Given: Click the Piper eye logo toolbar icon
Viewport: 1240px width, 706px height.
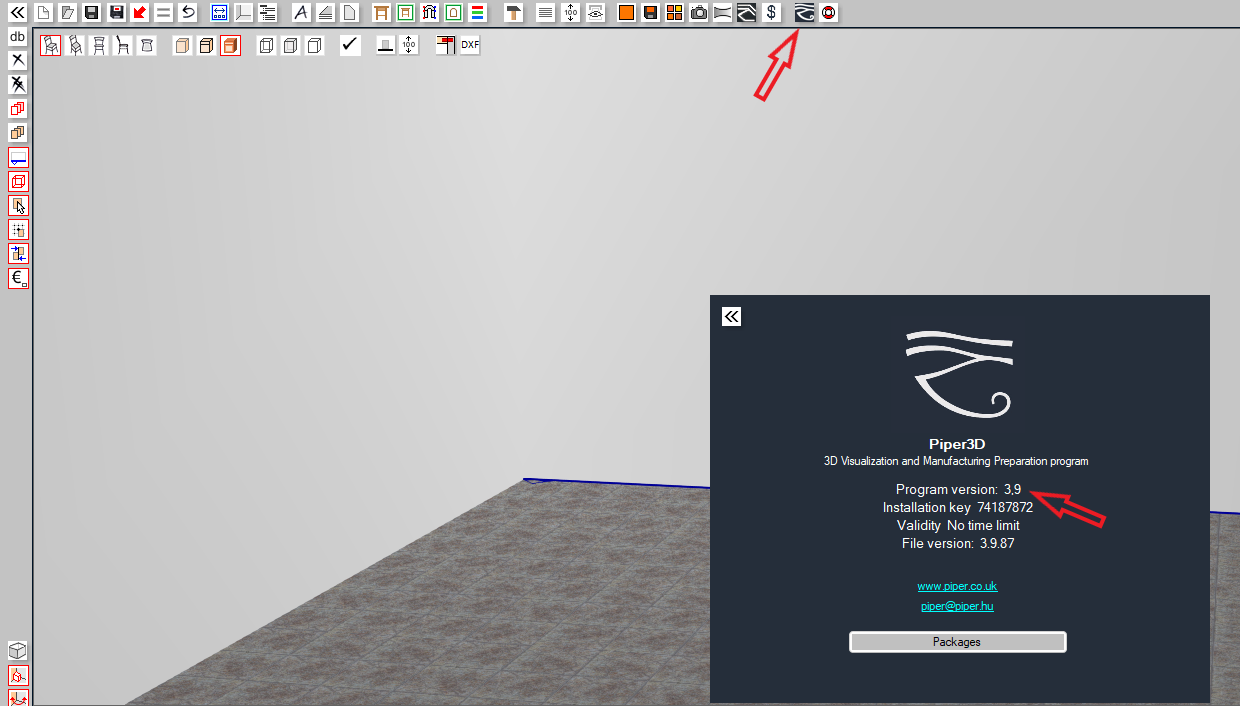Looking at the screenshot, I should pyautogui.click(x=804, y=13).
